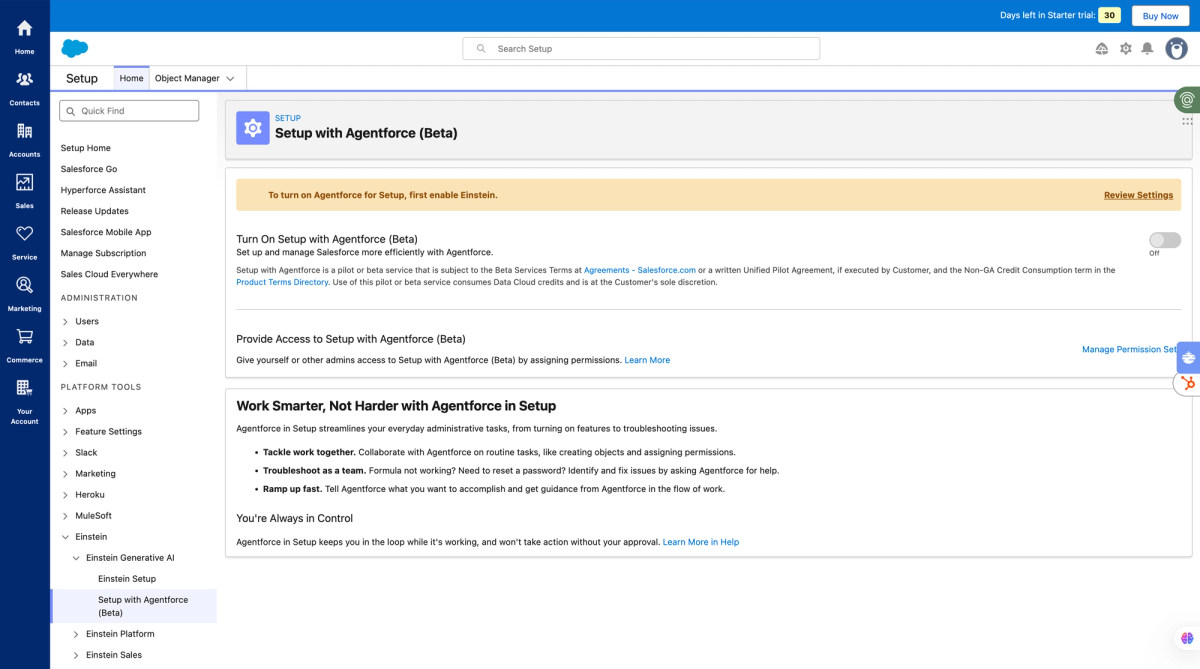1200x669 pixels.
Task: Expand the Einstein Sales node
Action: tap(76, 655)
